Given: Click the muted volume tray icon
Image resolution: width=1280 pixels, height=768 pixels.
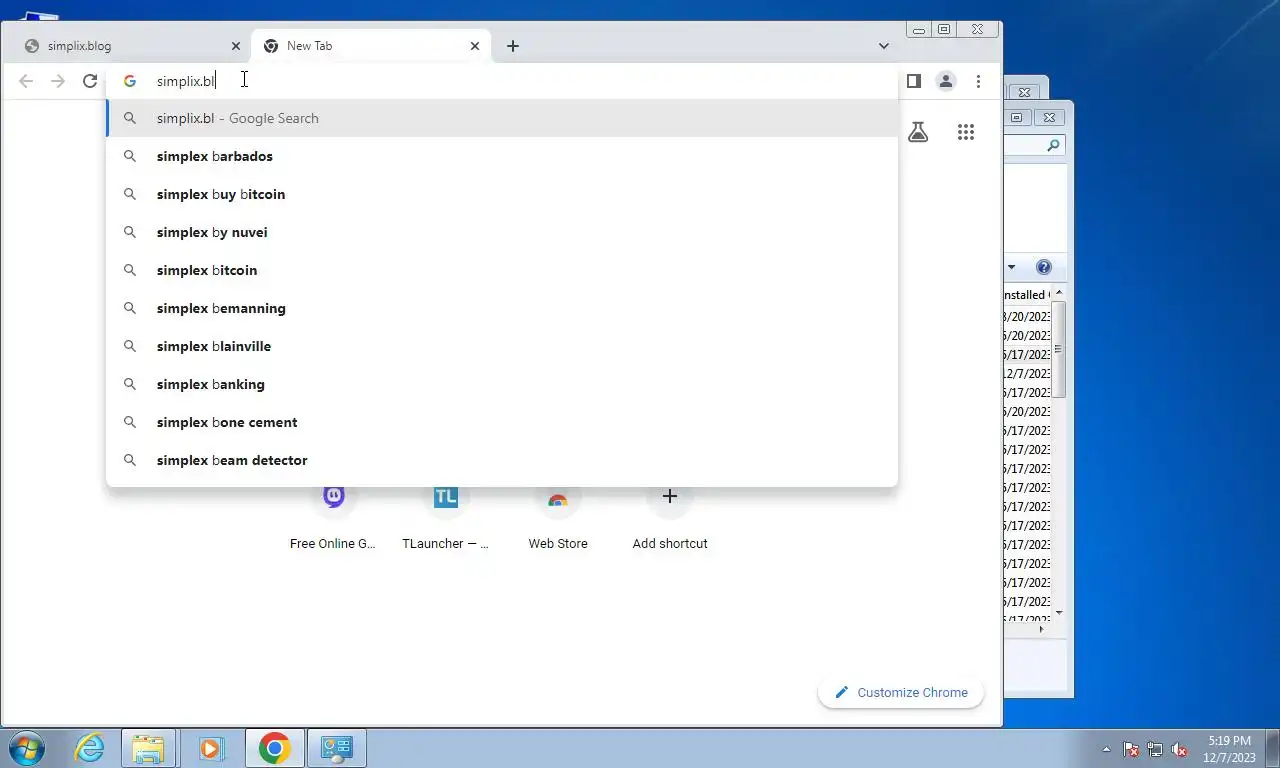Looking at the screenshot, I should point(1180,749).
